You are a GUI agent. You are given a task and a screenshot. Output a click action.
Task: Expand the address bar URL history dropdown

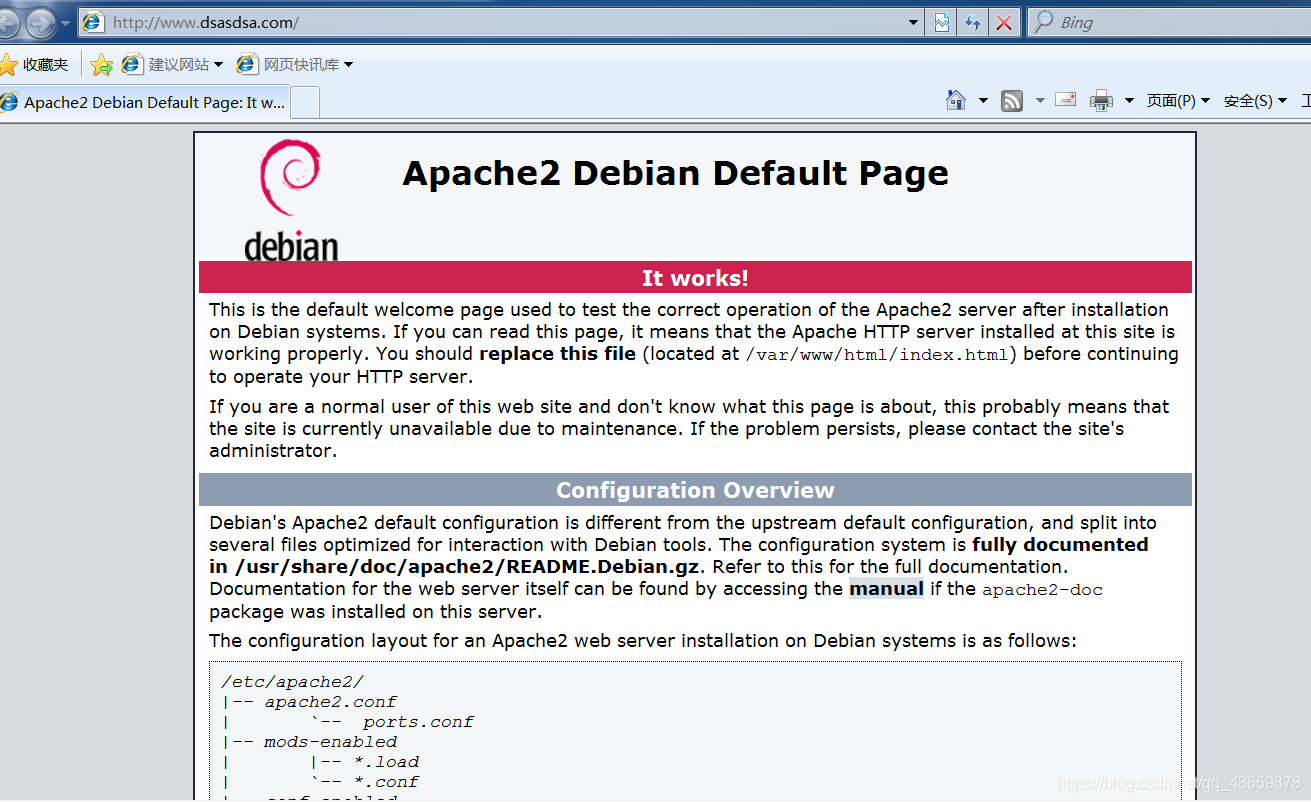914,22
